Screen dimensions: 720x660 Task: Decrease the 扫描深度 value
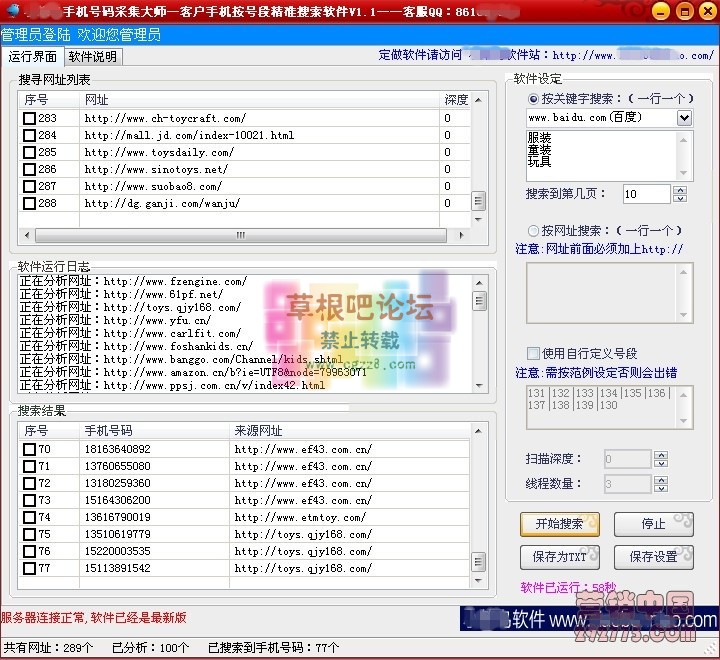pos(661,463)
